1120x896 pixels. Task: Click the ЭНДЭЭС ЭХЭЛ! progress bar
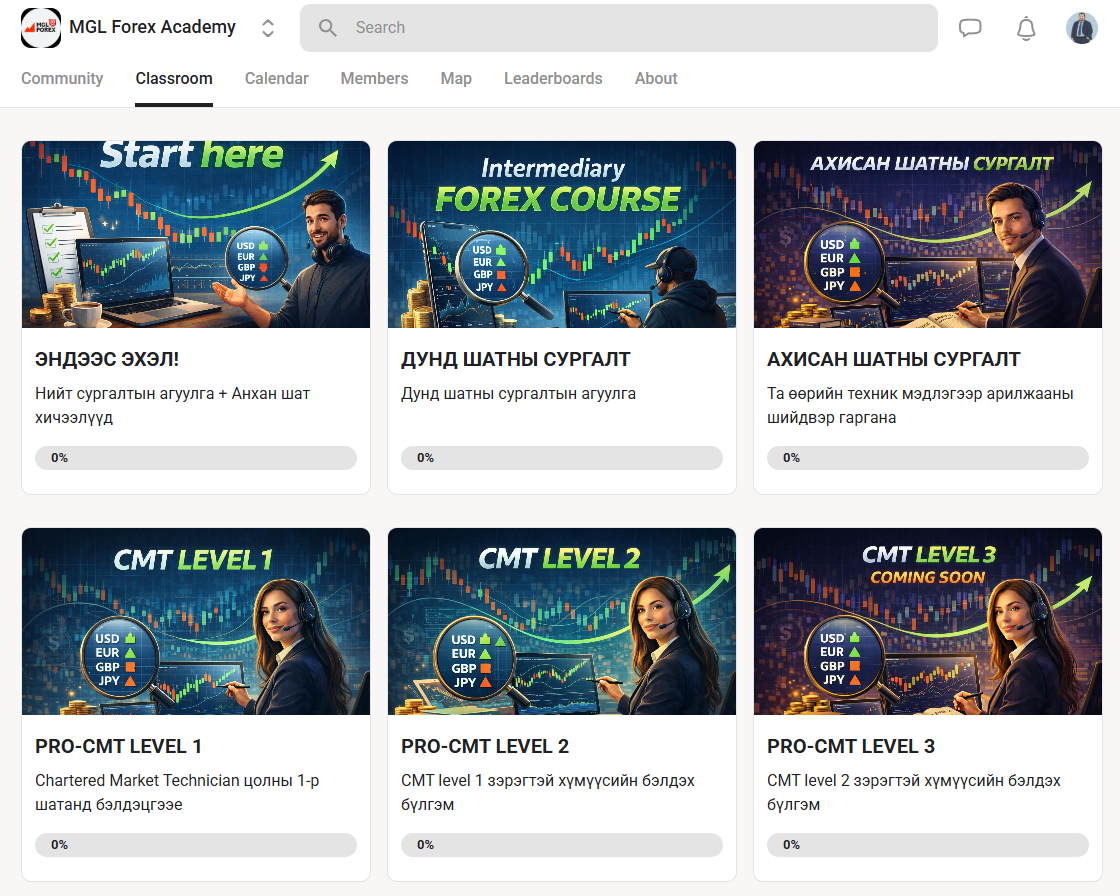tap(196, 458)
